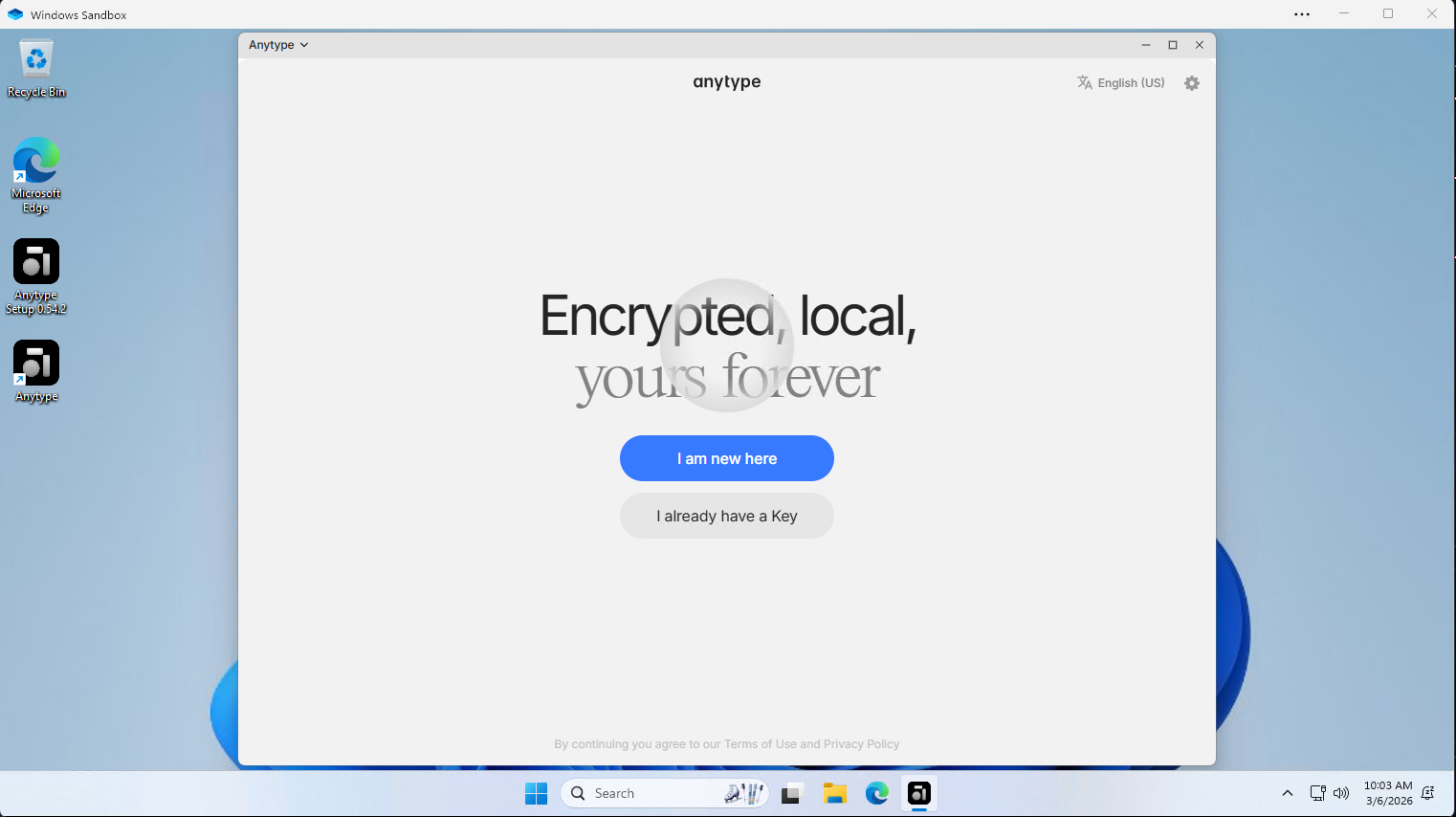1456x817 pixels.
Task: Select the Recycle Bin desktop icon
Action: pyautogui.click(x=36, y=68)
